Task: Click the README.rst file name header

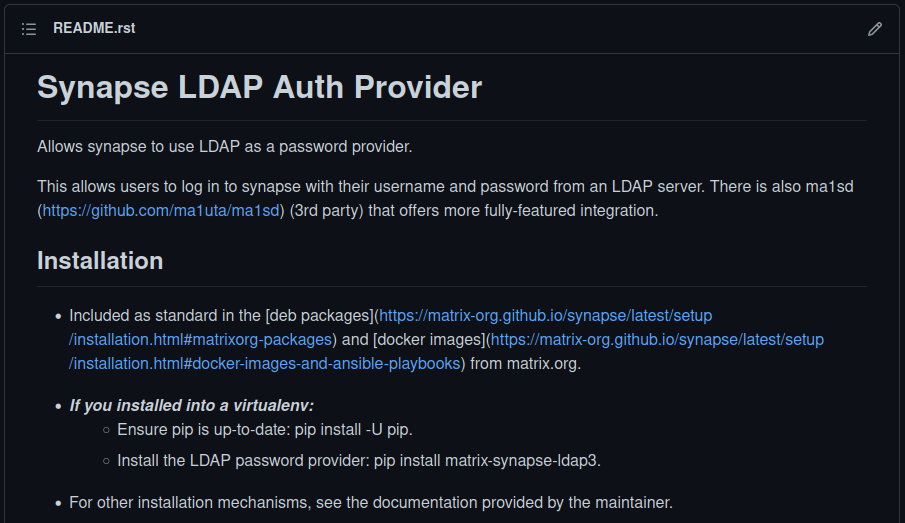Action: click(x=94, y=28)
